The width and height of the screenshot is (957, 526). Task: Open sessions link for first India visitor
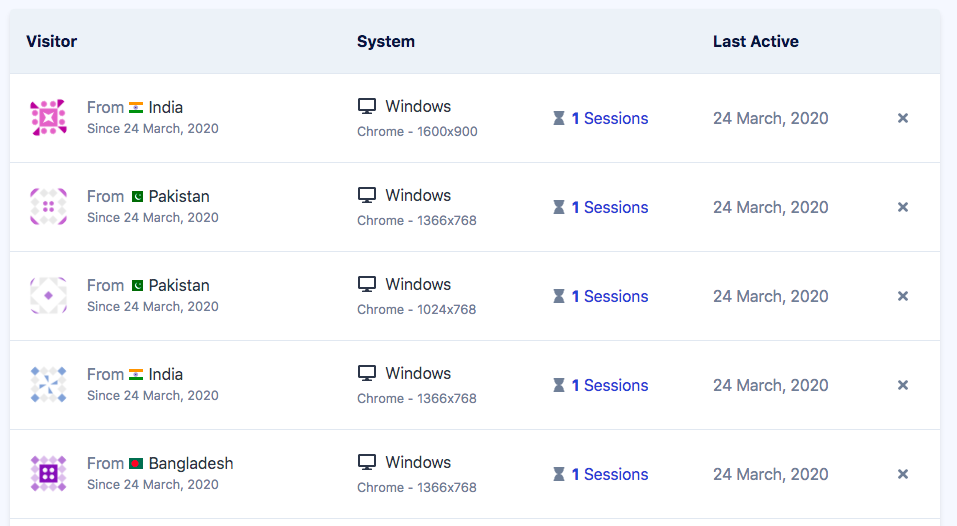tap(609, 118)
